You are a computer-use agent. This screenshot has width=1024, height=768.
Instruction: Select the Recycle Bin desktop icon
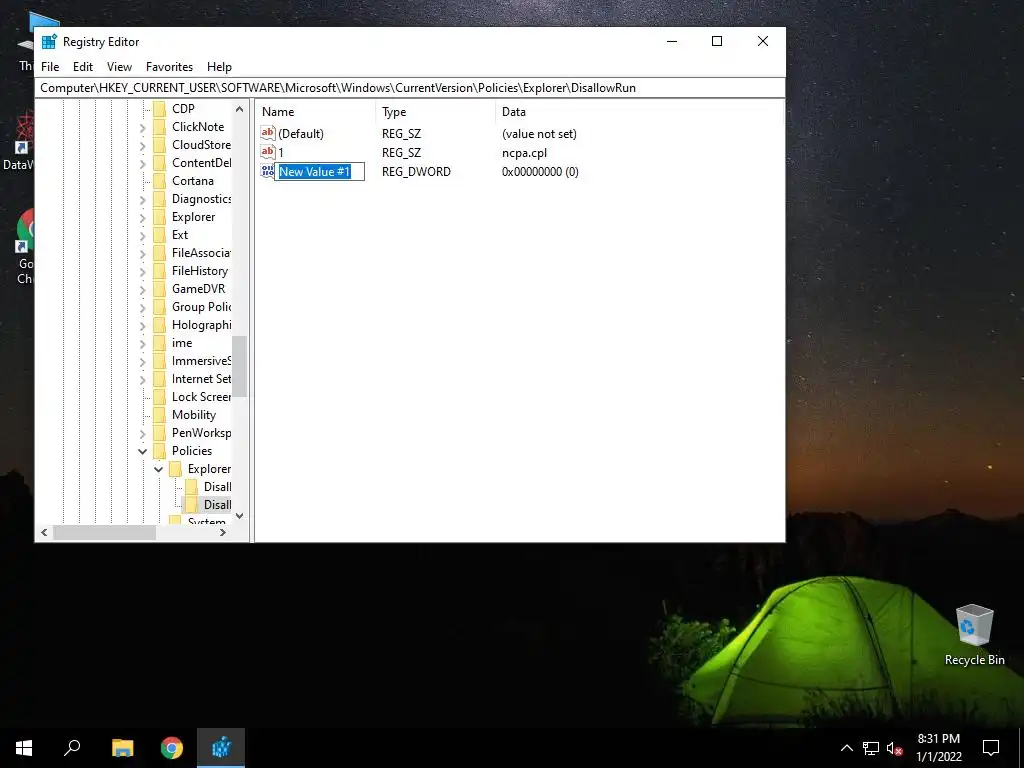[974, 635]
